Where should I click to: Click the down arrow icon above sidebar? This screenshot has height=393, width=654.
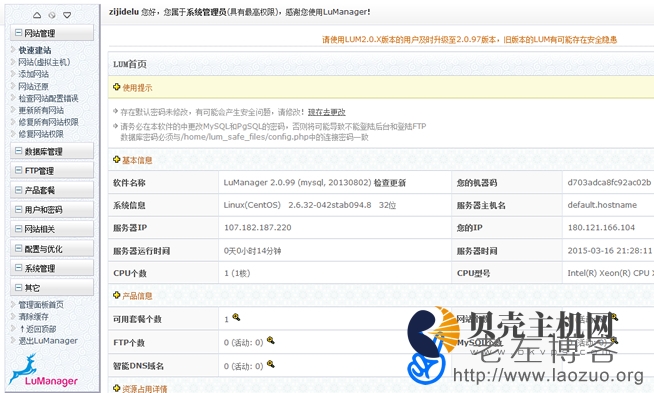pyautogui.click(x=67, y=15)
